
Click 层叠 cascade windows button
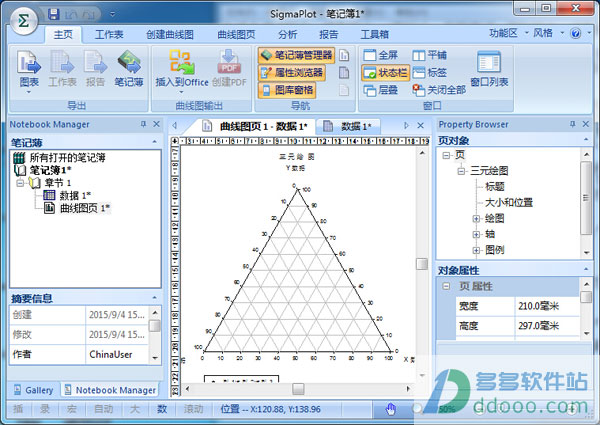381,90
